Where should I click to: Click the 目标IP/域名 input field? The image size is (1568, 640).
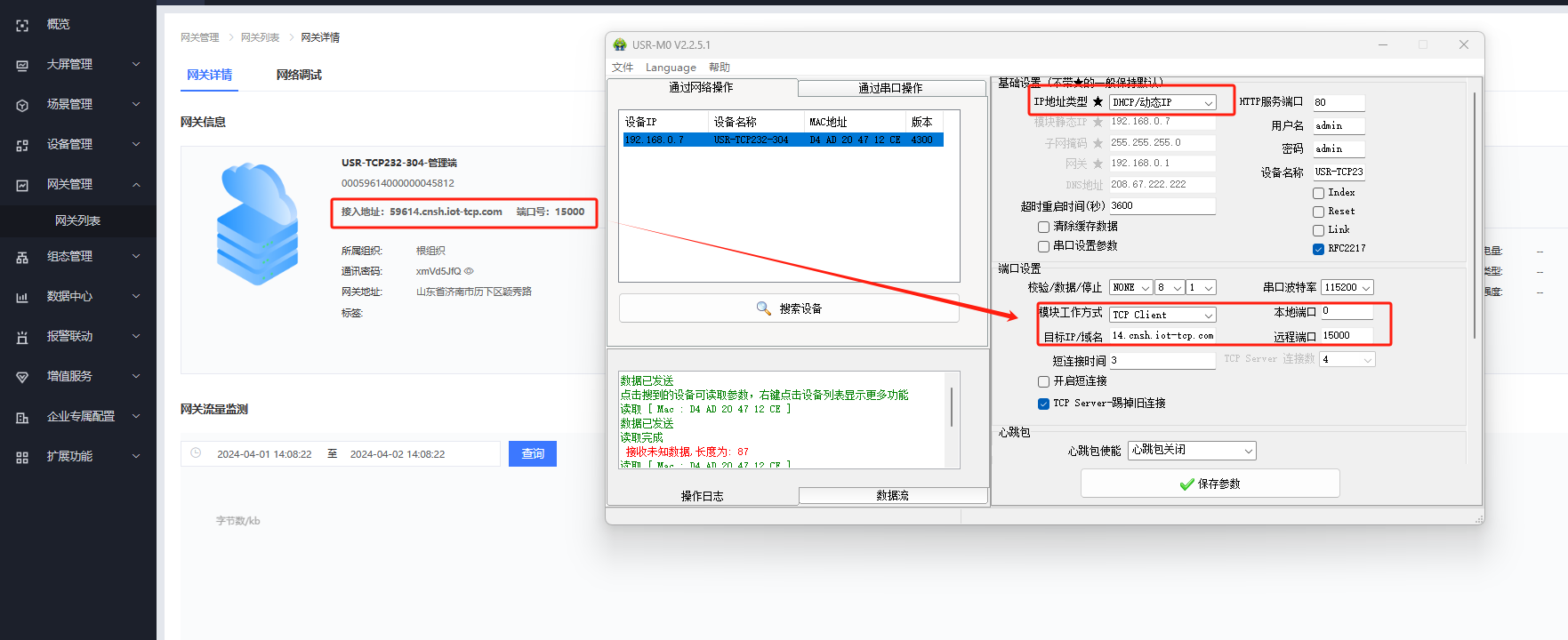pos(1162,336)
